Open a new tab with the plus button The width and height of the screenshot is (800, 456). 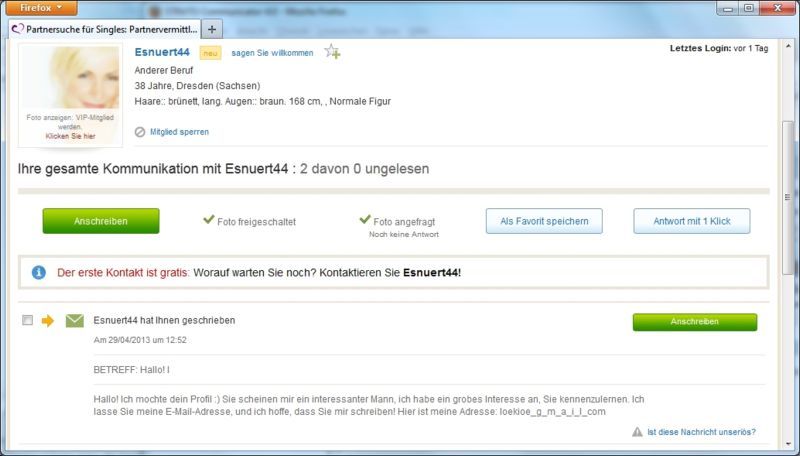212,29
